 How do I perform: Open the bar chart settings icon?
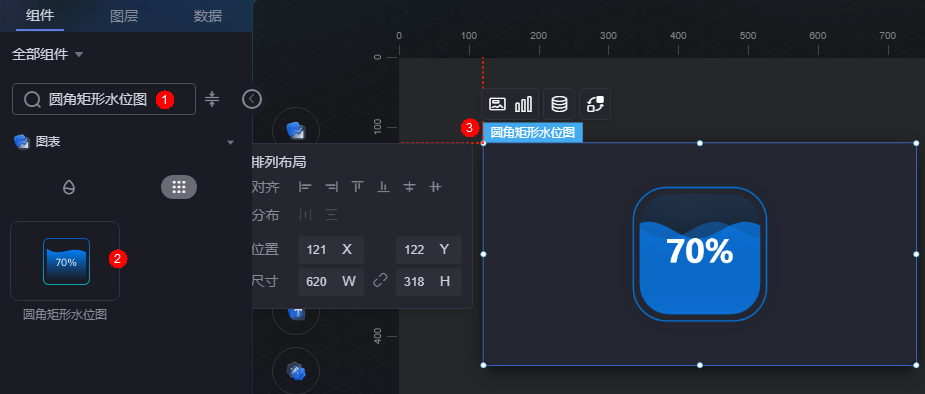[x=523, y=104]
